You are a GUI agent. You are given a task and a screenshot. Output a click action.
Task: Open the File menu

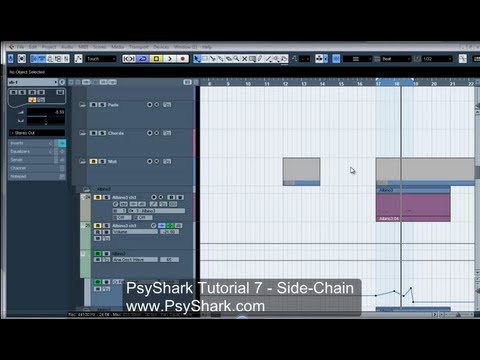click(21, 47)
